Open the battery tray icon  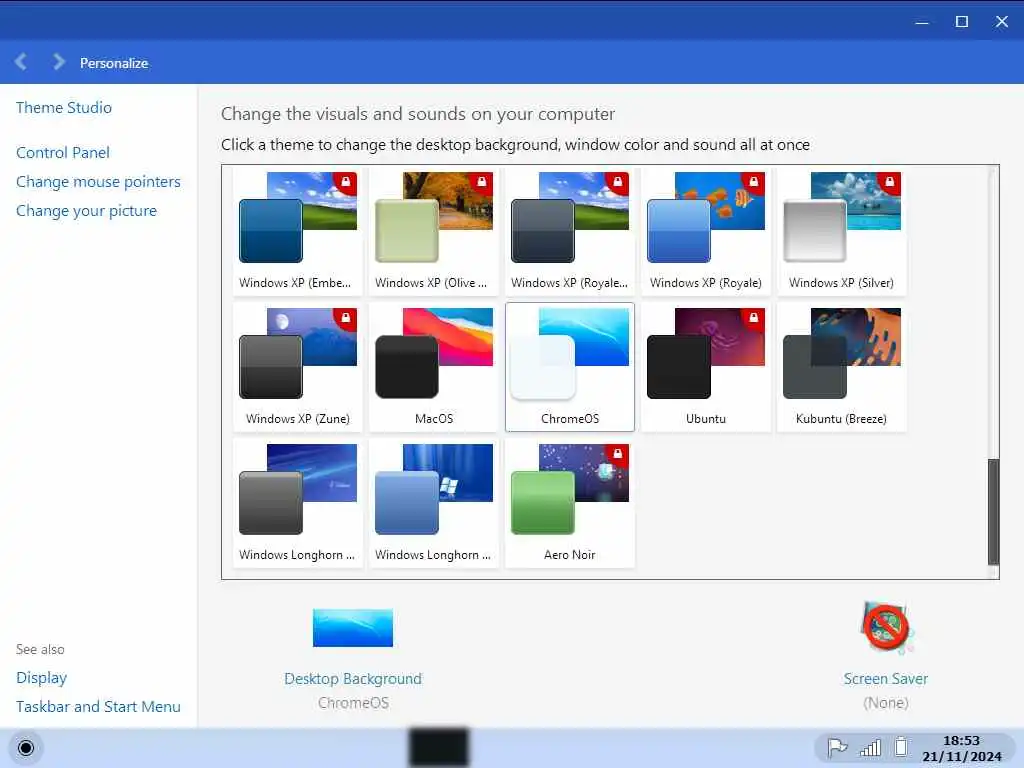tap(901, 747)
